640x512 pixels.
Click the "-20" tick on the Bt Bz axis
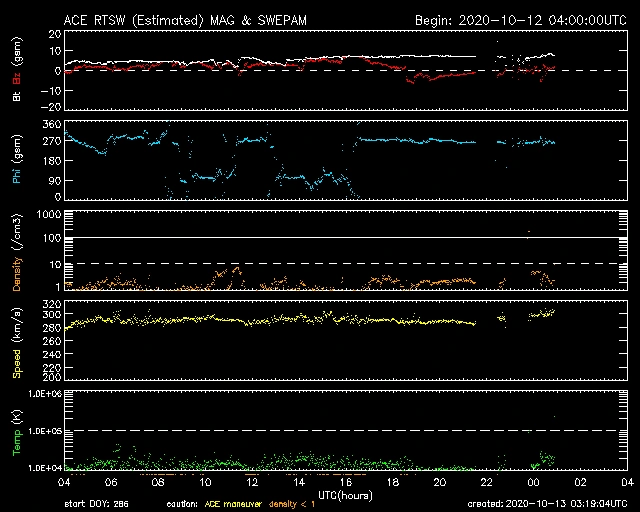(51, 107)
